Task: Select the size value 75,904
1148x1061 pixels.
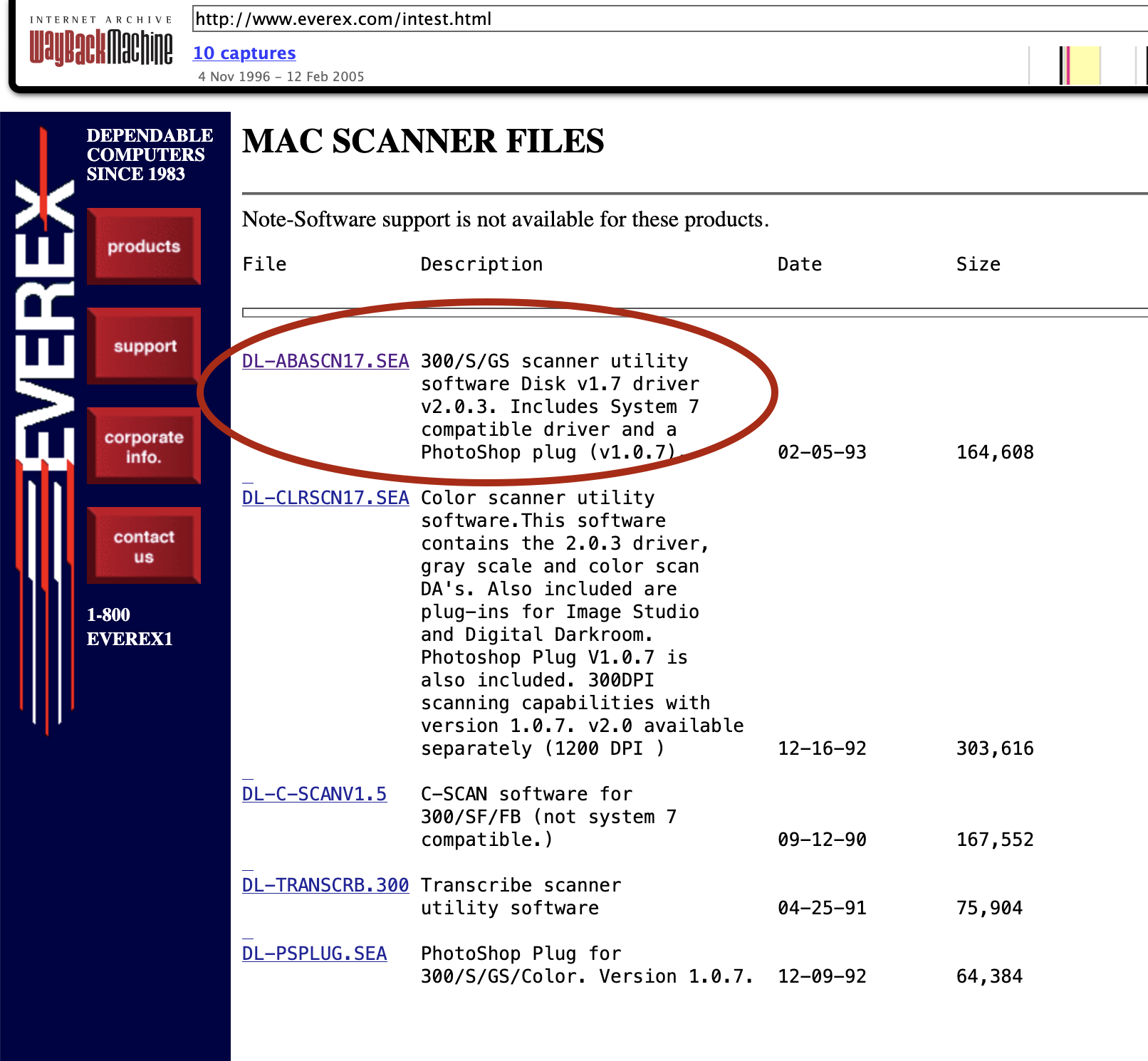Action: pos(989,908)
